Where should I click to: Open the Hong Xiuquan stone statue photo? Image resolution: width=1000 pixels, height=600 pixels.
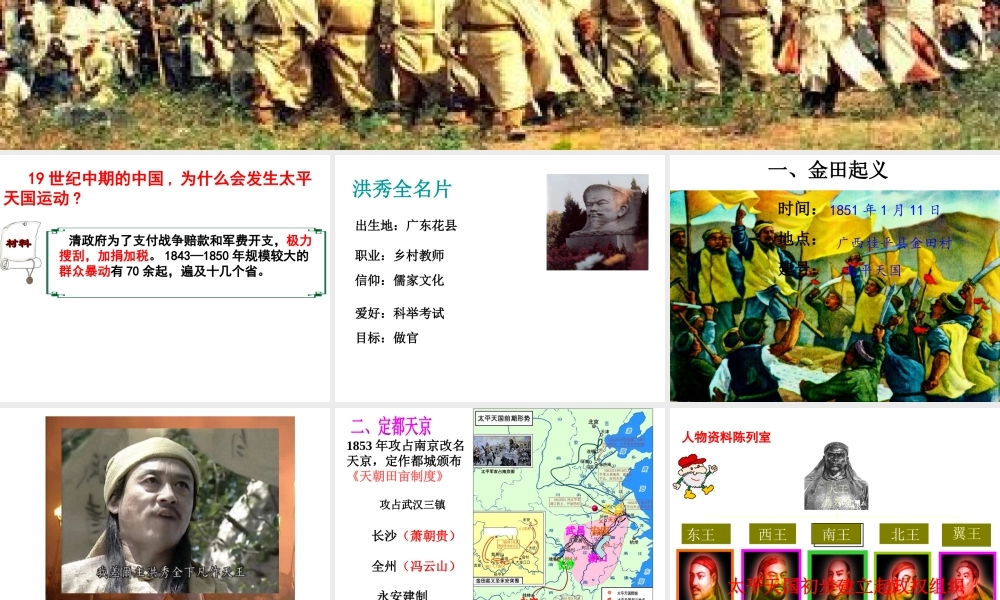coord(597,222)
